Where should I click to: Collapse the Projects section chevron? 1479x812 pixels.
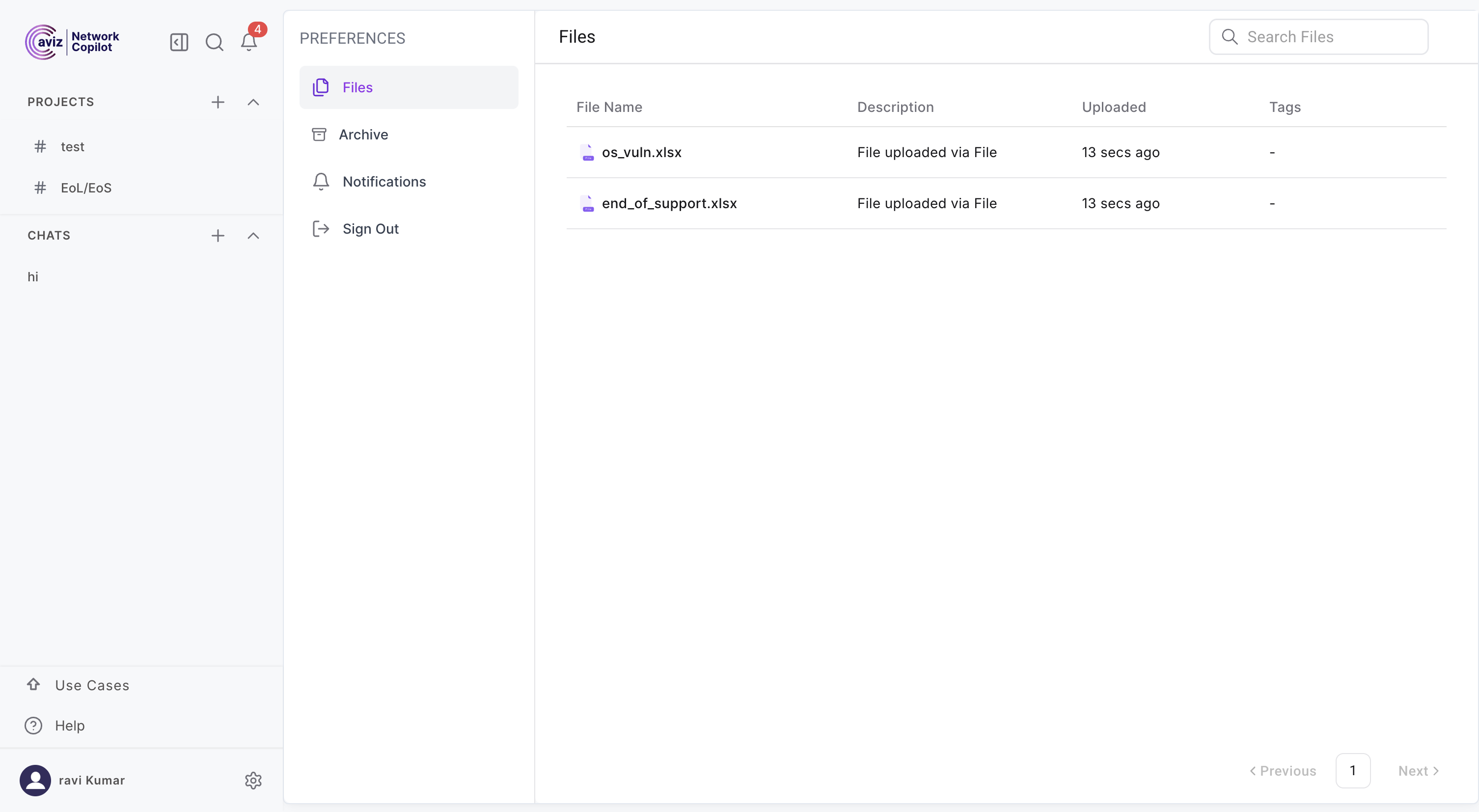pos(253,102)
